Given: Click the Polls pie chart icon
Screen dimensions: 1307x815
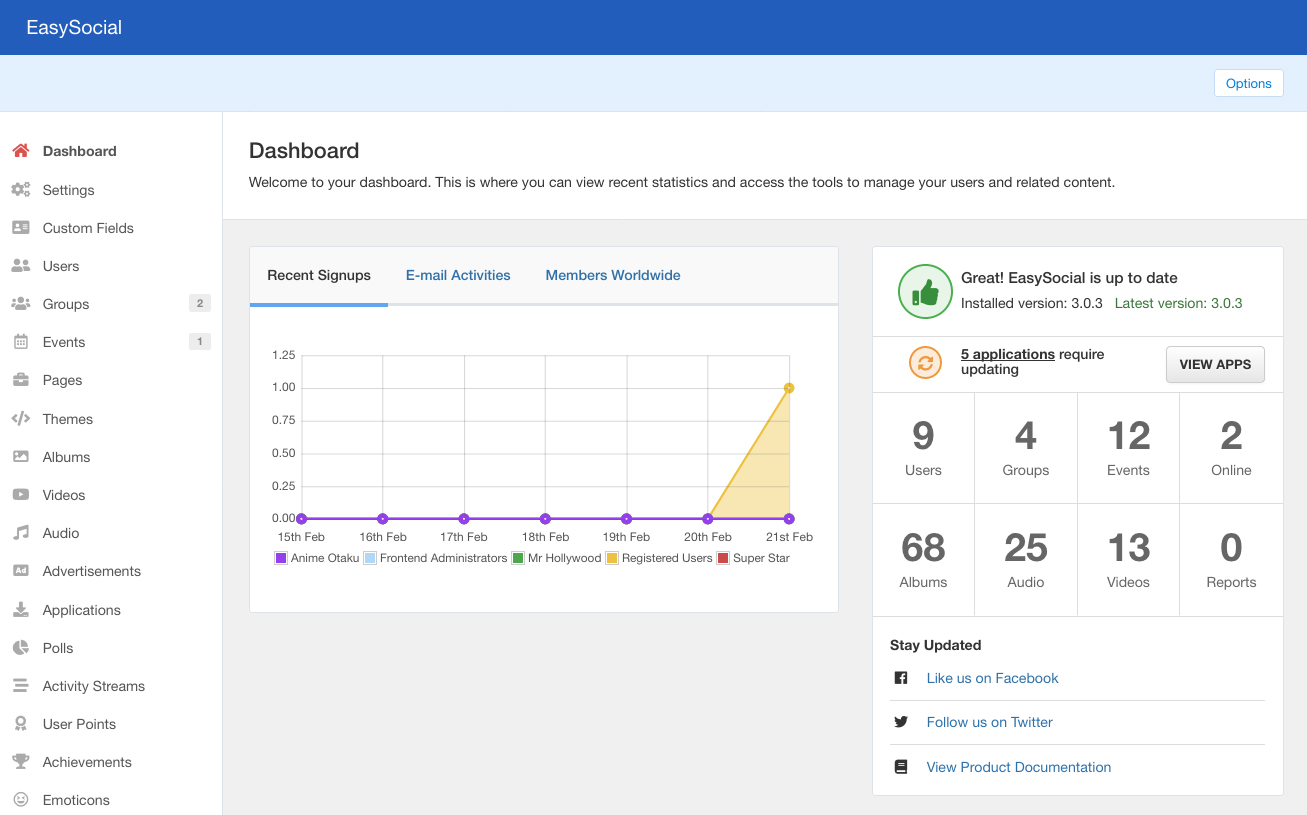Looking at the screenshot, I should click(x=20, y=648).
